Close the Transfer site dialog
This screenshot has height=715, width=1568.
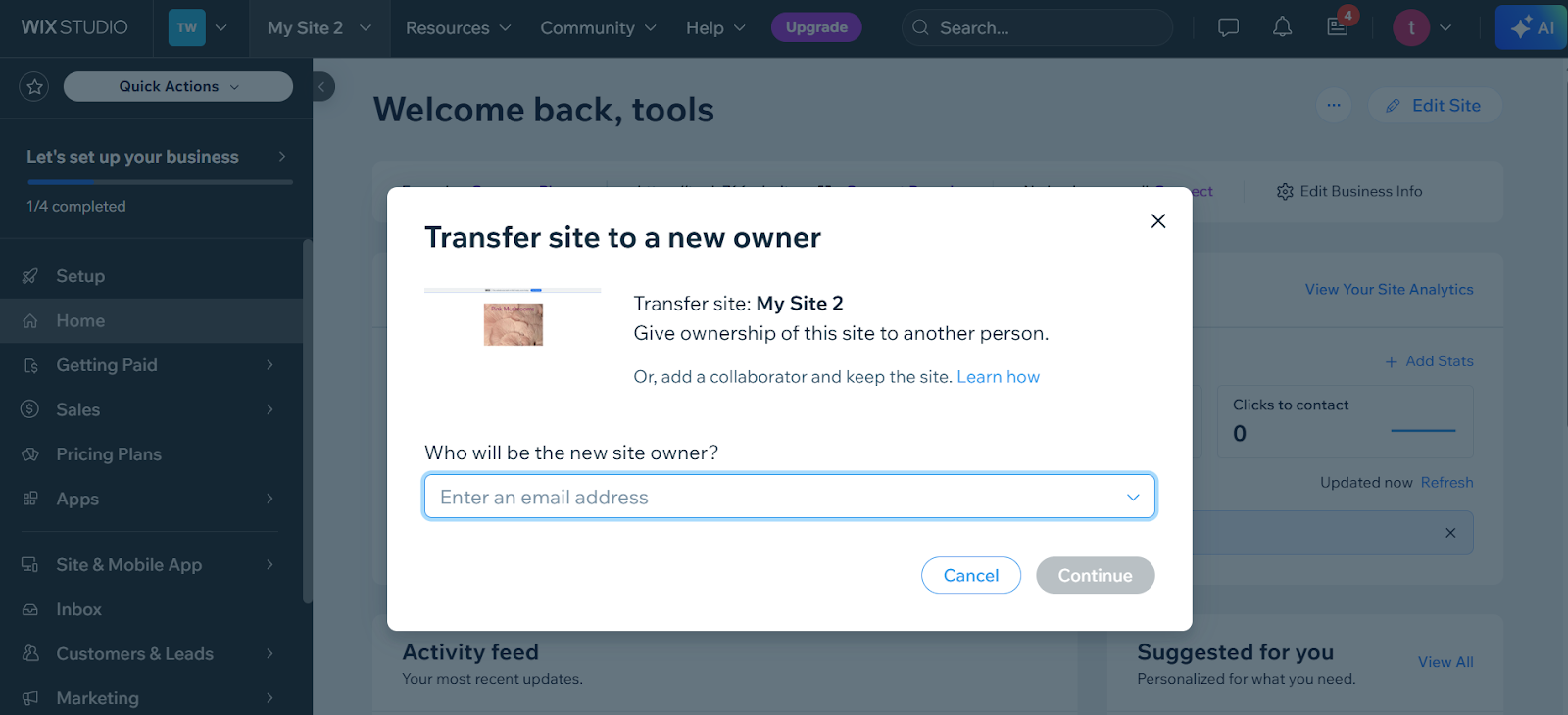click(1158, 221)
